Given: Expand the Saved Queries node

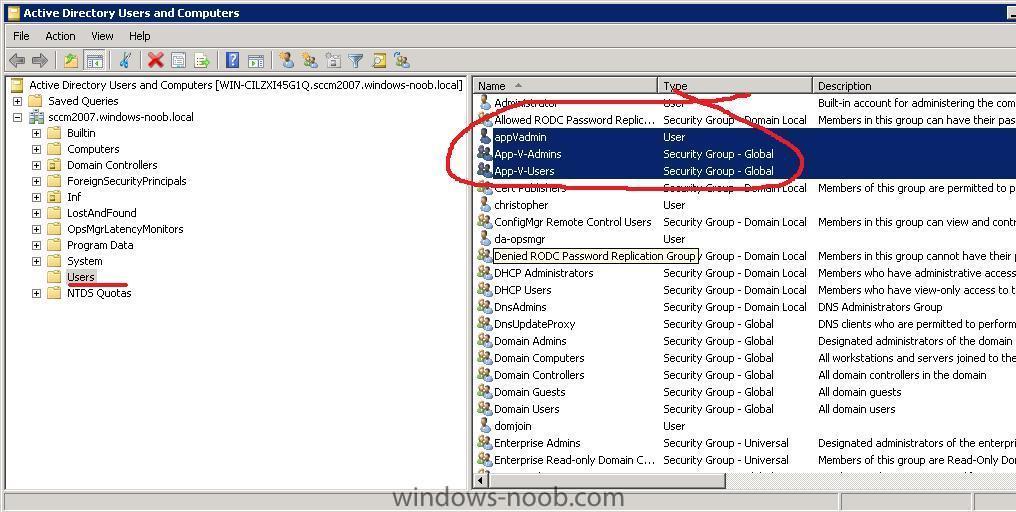Looking at the screenshot, I should coord(17,101).
